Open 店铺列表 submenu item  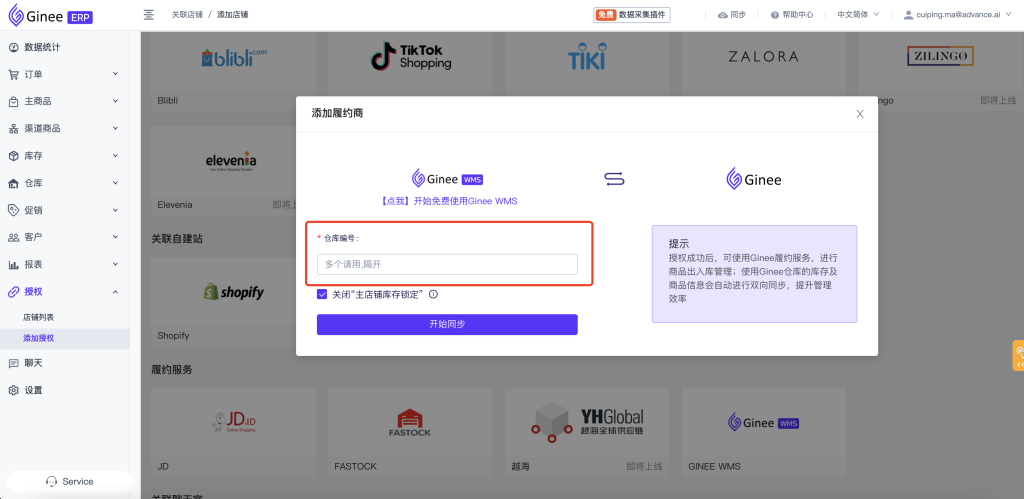click(x=39, y=317)
